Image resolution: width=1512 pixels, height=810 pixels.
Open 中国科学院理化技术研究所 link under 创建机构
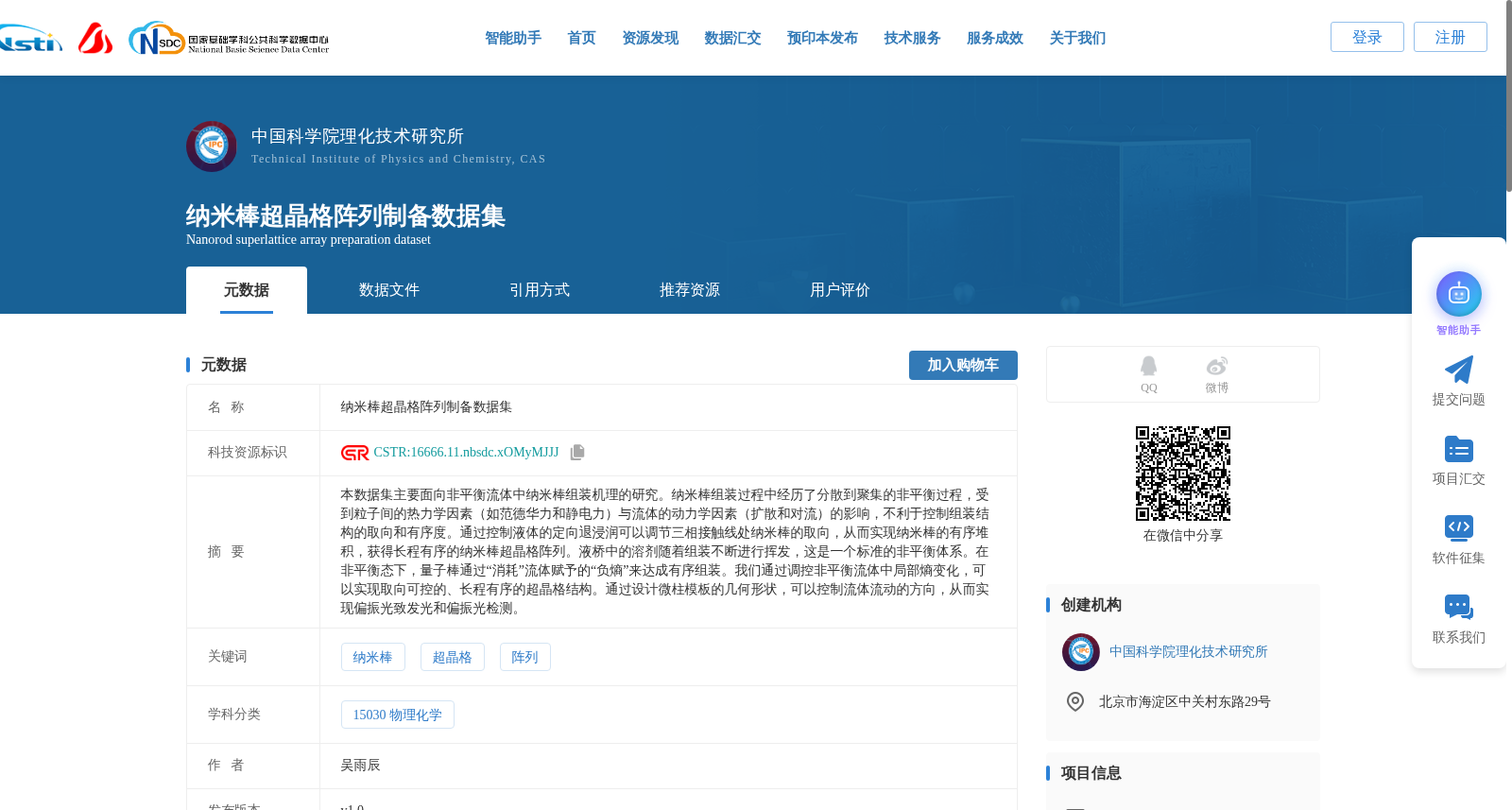click(x=1188, y=652)
